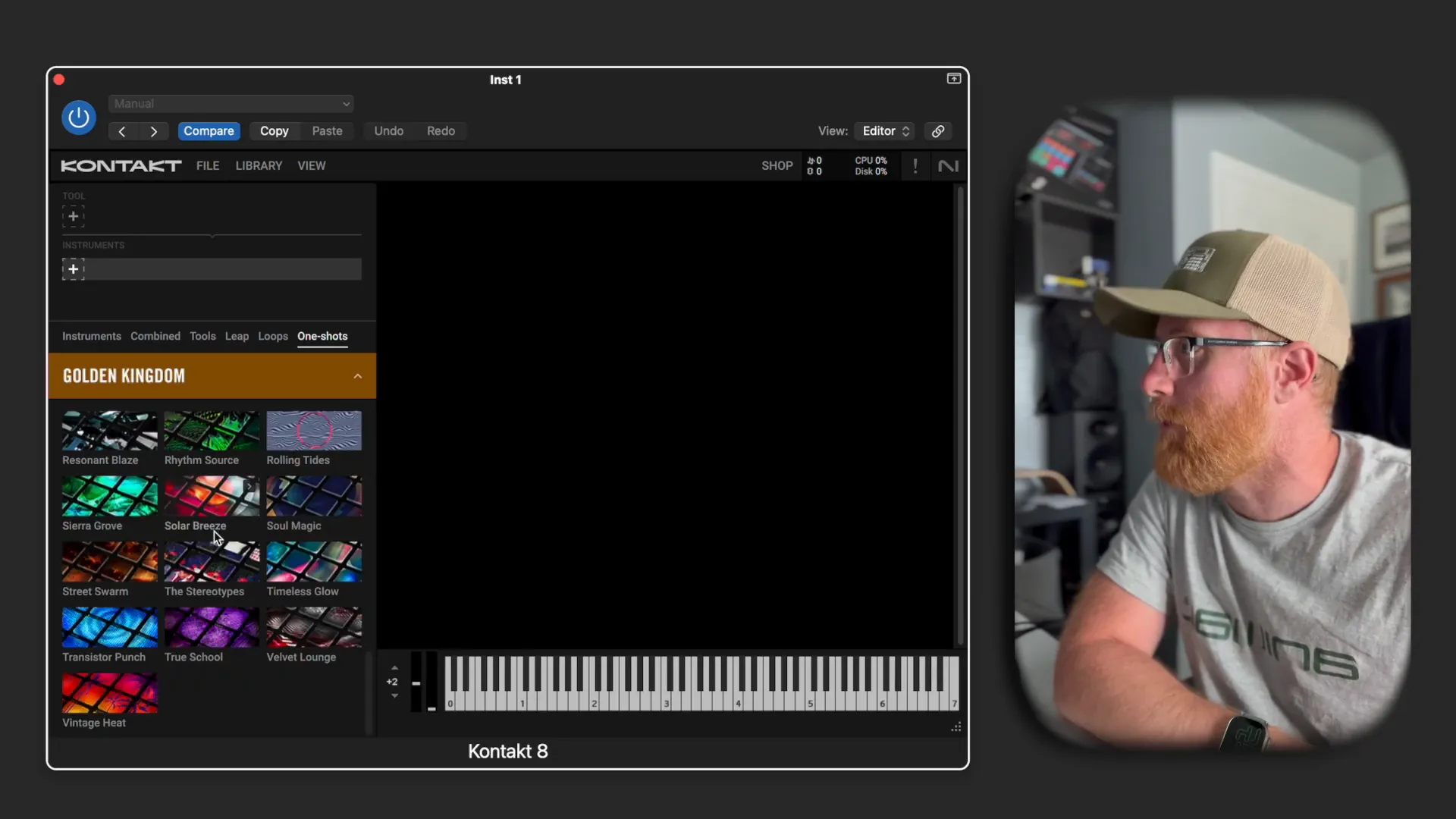Click the arrow on Solar Breeze thumbnail
Image resolution: width=1456 pixels, height=819 pixels.
tap(249, 487)
